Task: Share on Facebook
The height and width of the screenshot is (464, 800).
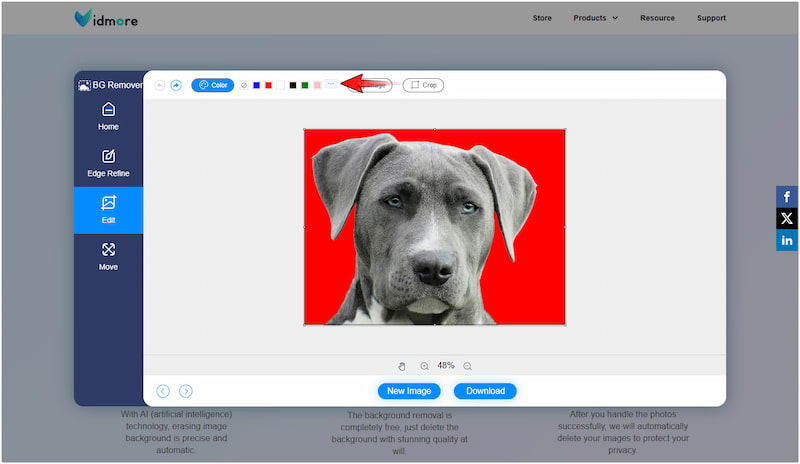Action: (787, 197)
